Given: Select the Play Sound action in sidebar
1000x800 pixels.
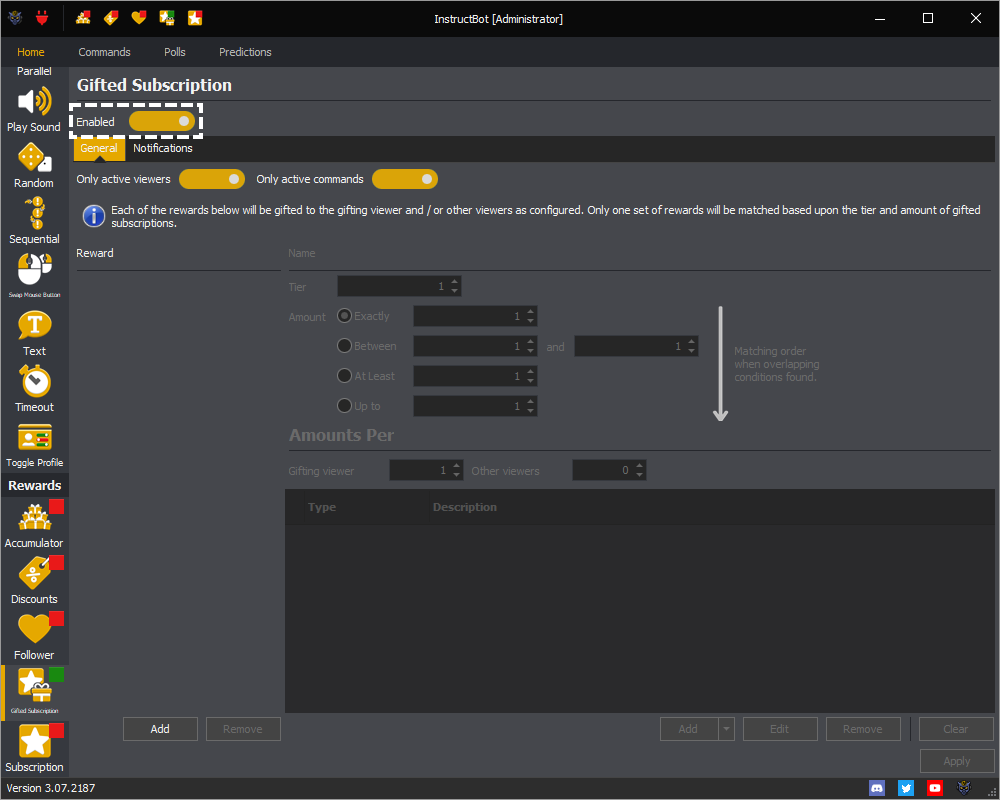Looking at the screenshot, I should tap(34, 110).
